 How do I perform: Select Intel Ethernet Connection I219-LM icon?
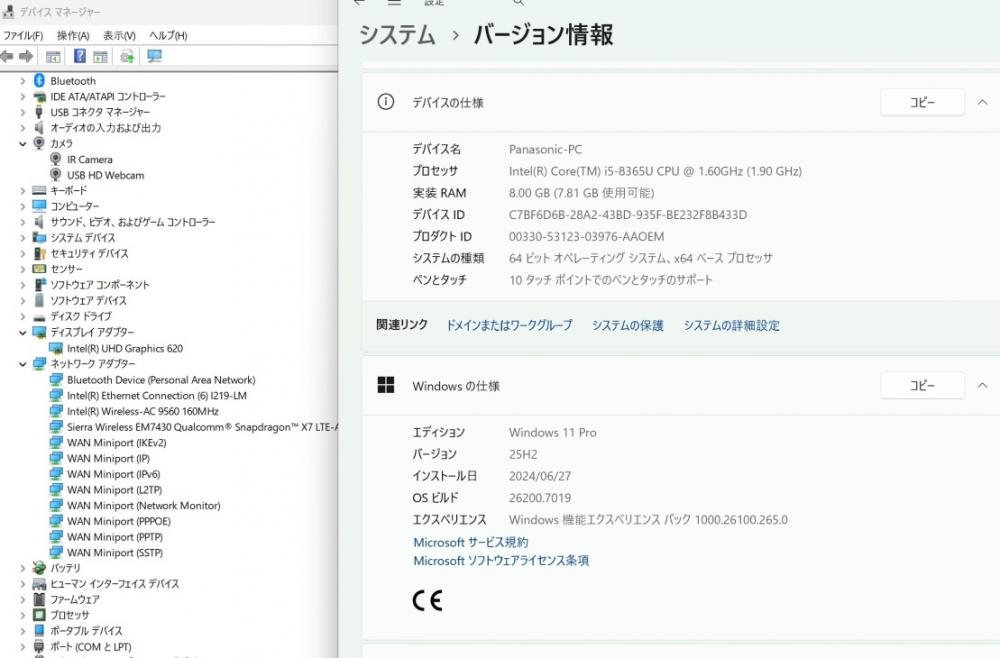[x=56, y=395]
